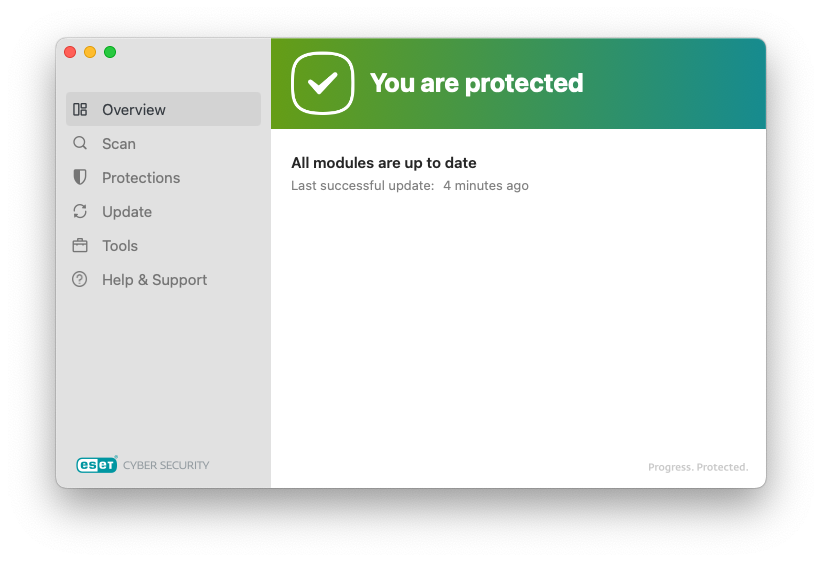Click the "Last successful update" line

coord(410,186)
